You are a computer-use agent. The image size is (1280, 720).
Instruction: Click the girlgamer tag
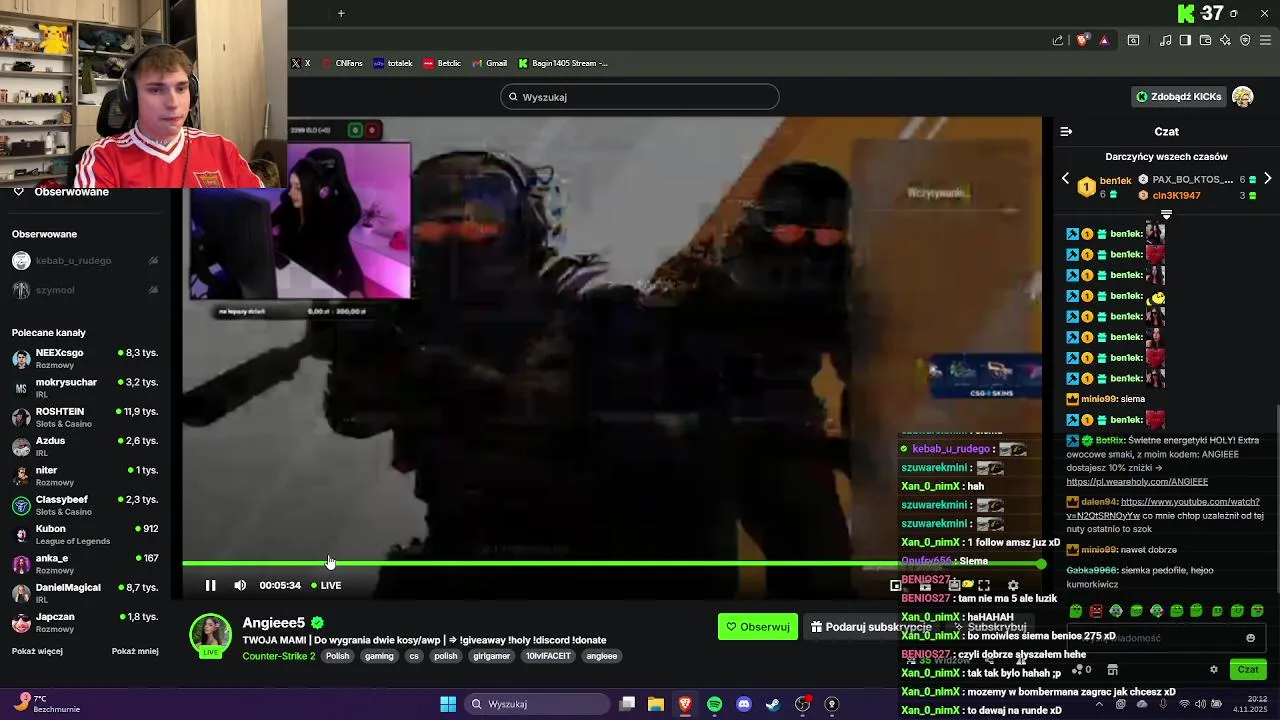(492, 656)
